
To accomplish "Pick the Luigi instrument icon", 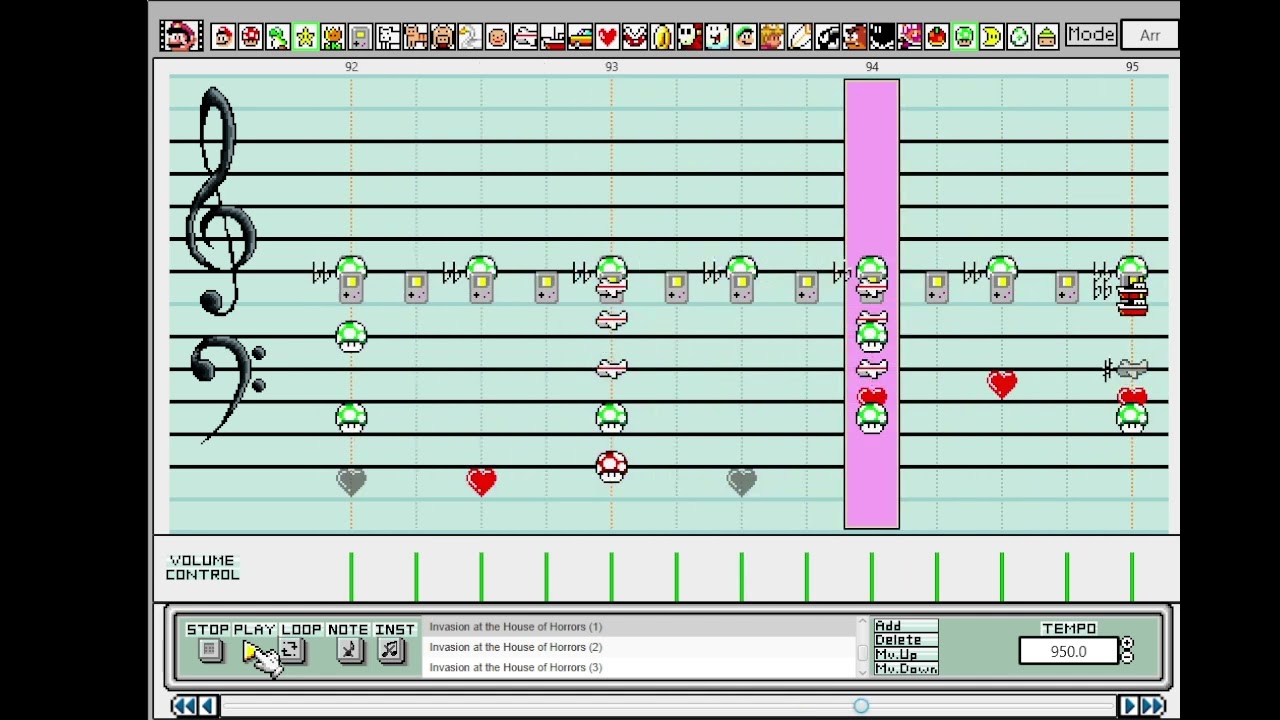I will [x=744, y=37].
